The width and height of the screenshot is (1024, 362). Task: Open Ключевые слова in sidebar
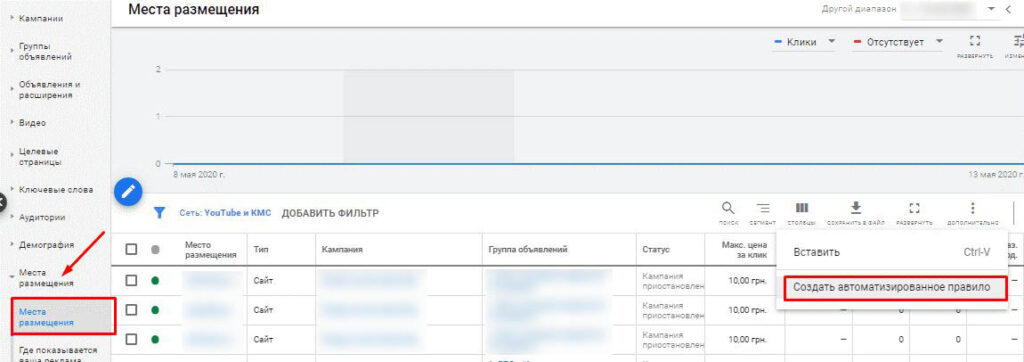56,189
